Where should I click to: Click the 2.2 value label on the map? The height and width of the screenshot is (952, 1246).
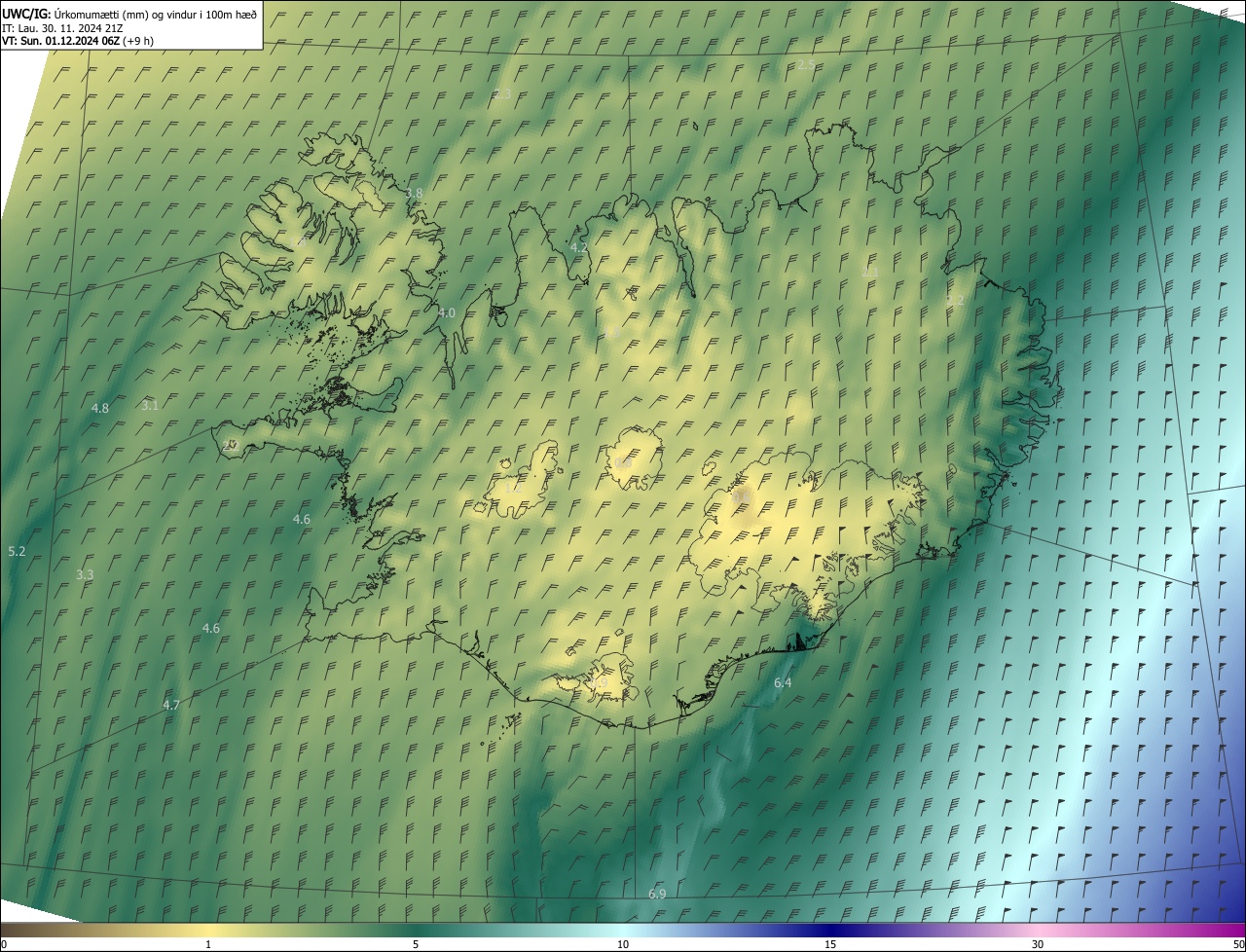[x=955, y=301]
